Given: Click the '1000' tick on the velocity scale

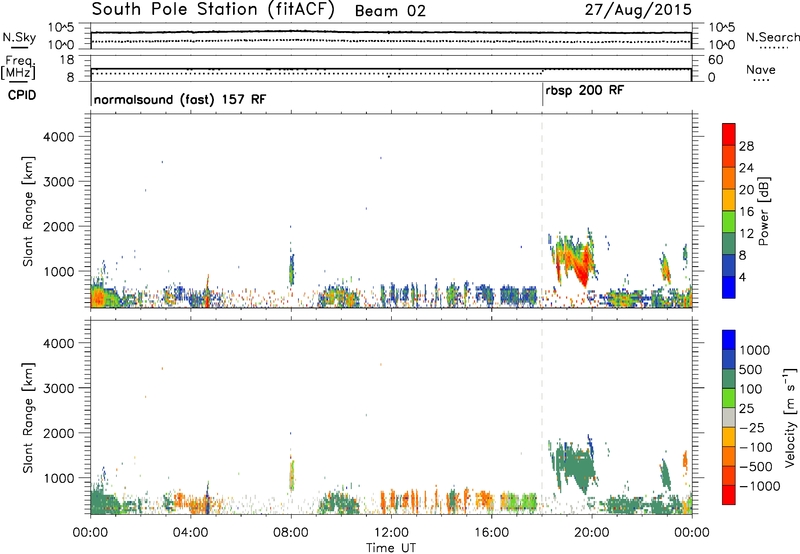Looking at the screenshot, I should (755, 350).
